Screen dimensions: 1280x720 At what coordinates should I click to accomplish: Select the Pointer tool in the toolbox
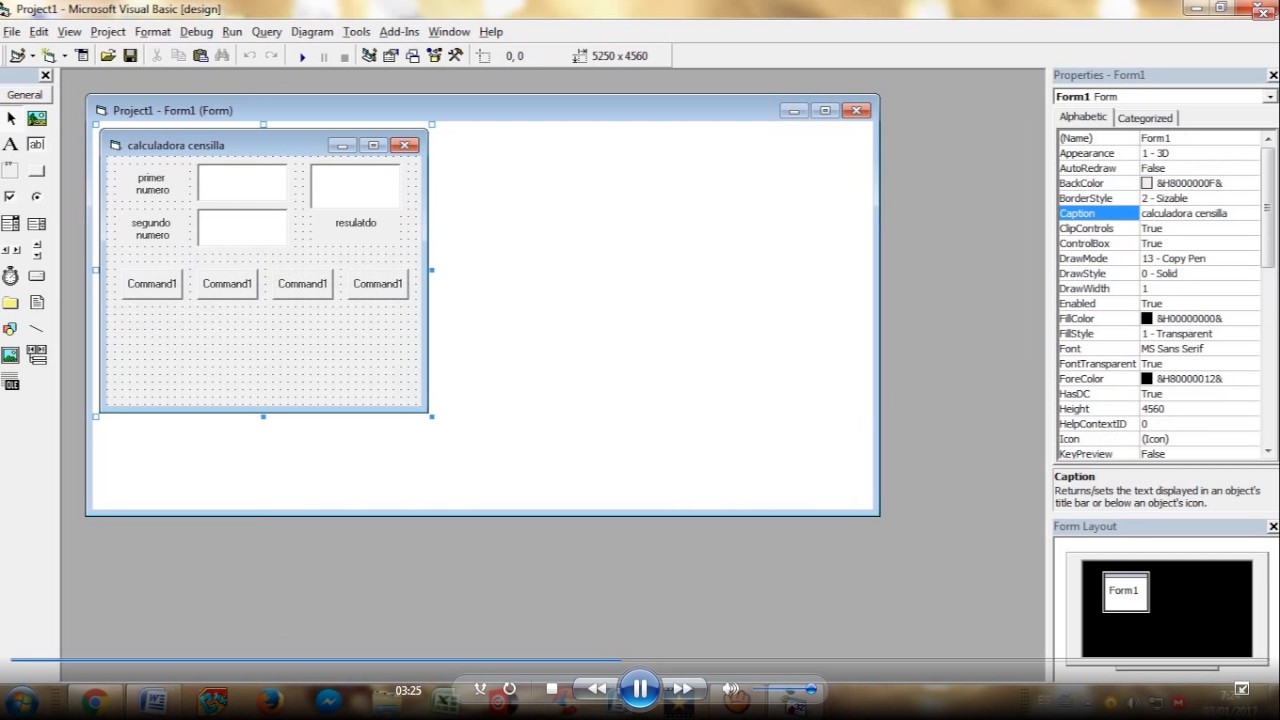click(x=11, y=118)
